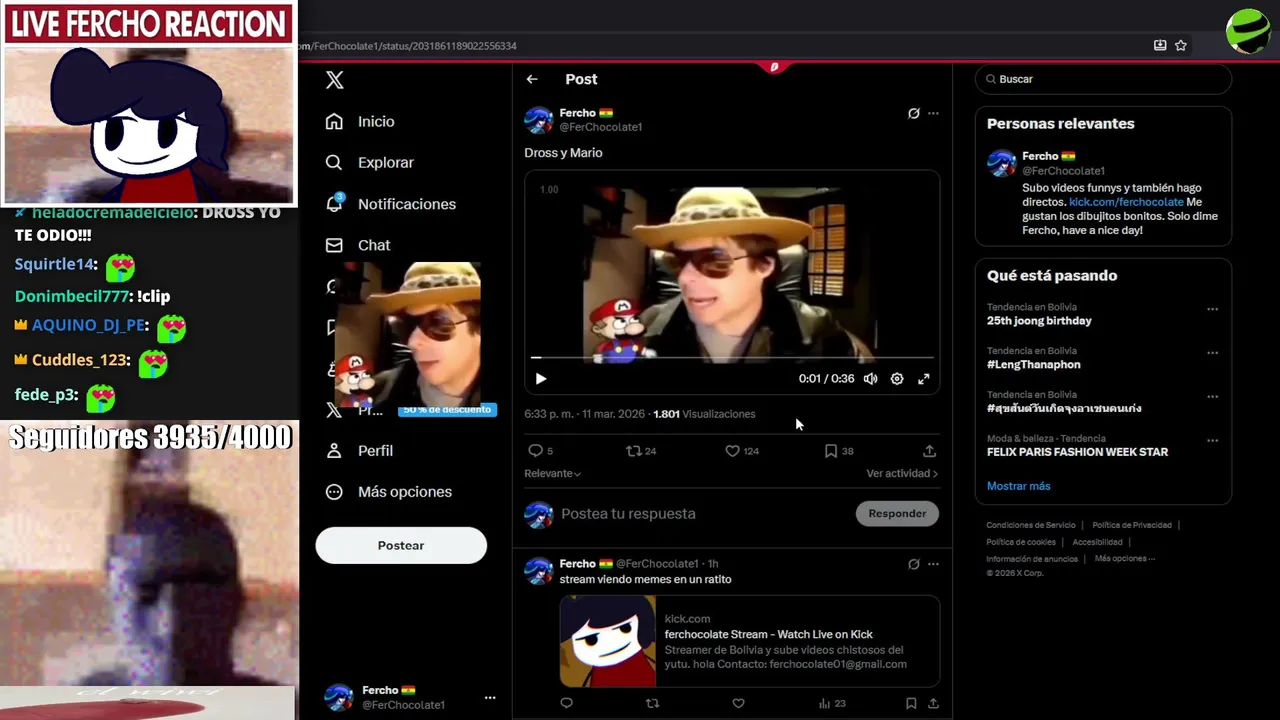Bookmark page with browser star icon
Screen dimensions: 1280x720
1181,45
